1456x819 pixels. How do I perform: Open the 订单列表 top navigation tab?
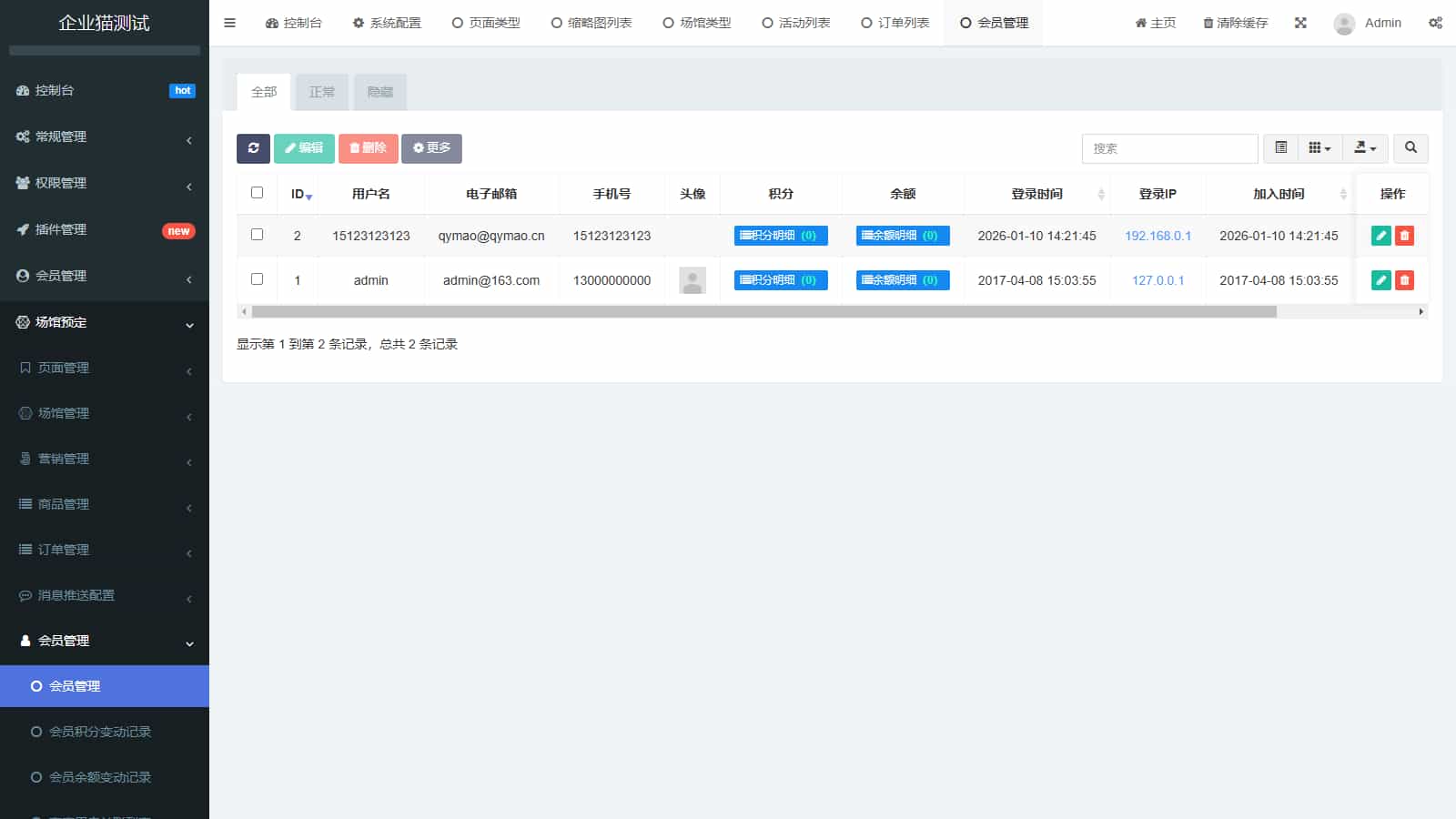pos(895,23)
